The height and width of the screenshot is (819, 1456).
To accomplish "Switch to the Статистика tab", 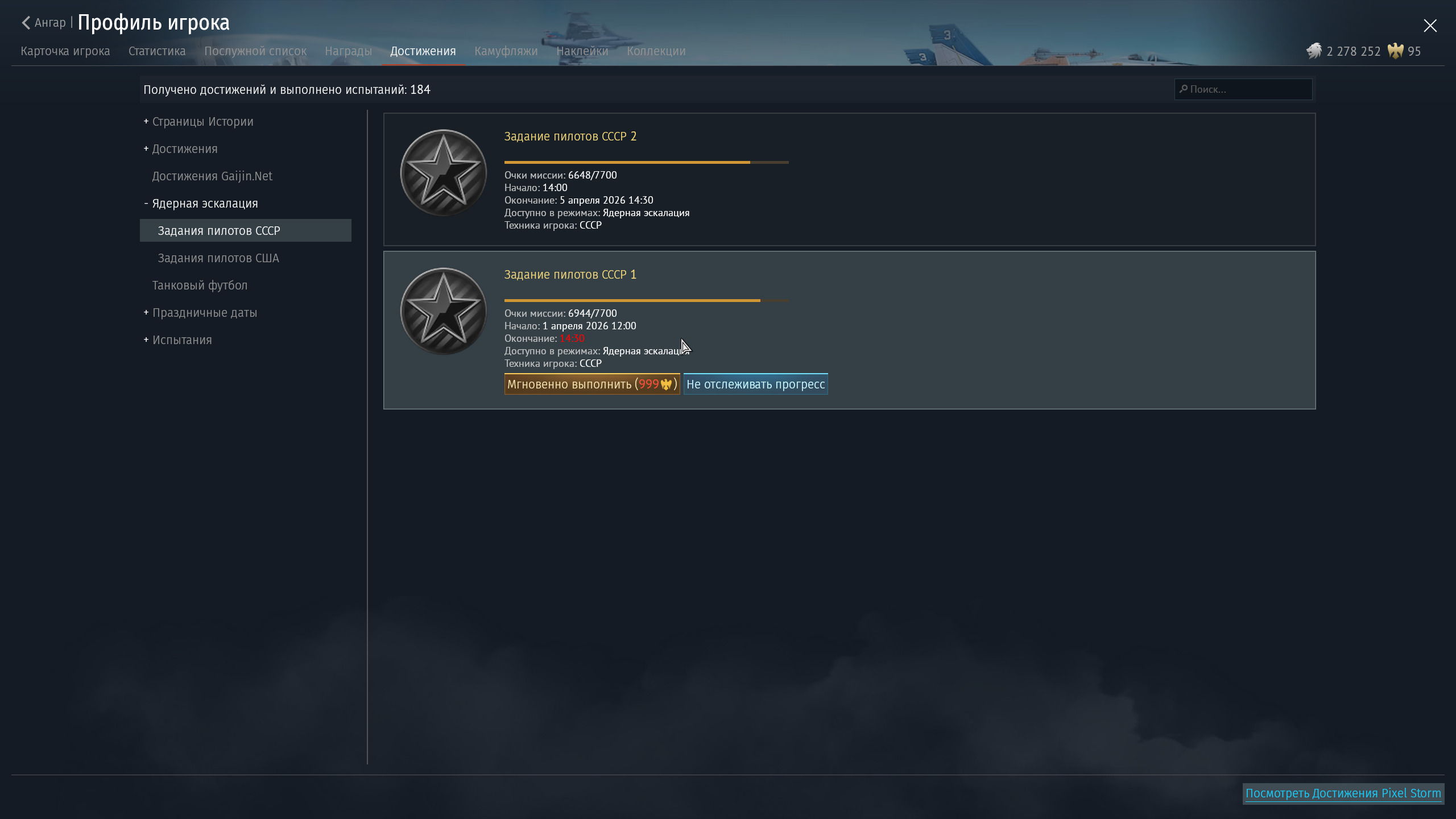I will pyautogui.click(x=157, y=51).
